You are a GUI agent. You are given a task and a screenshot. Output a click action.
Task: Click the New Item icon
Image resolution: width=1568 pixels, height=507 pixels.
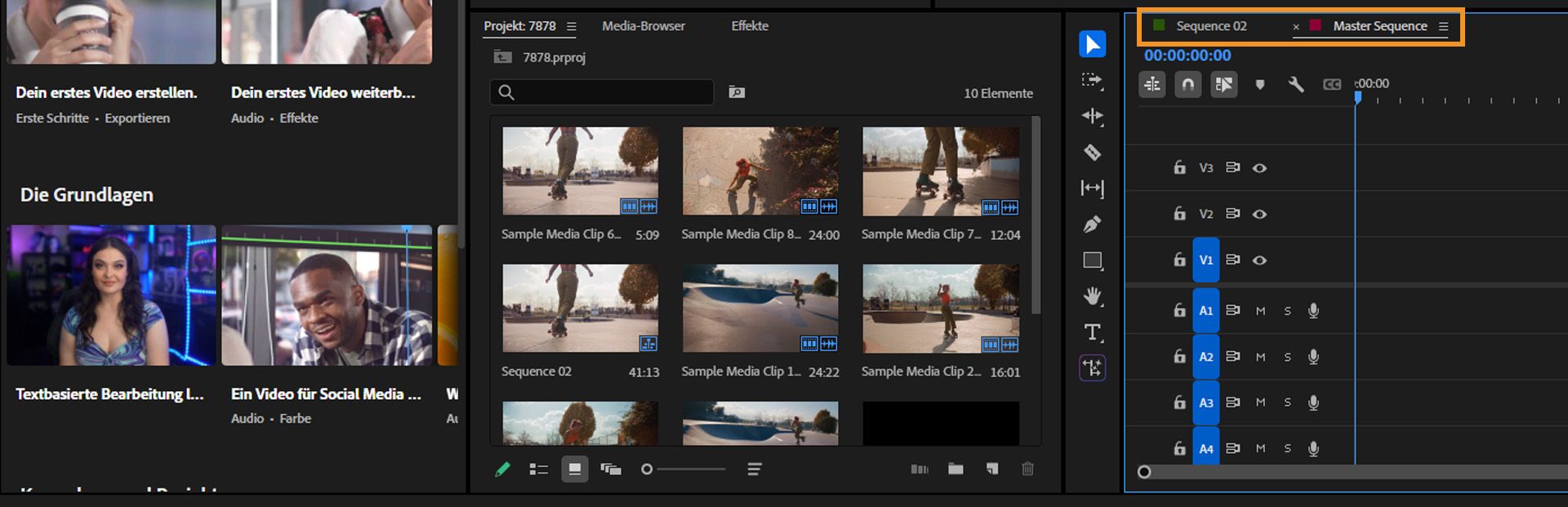pos(991,469)
